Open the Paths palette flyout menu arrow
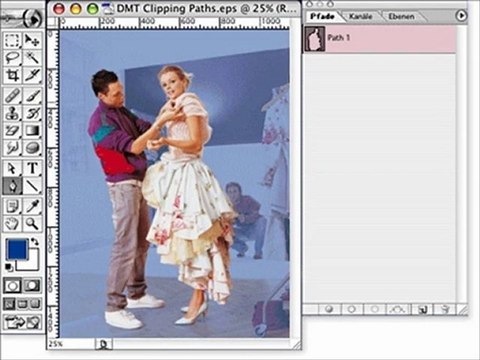 coord(461,15)
